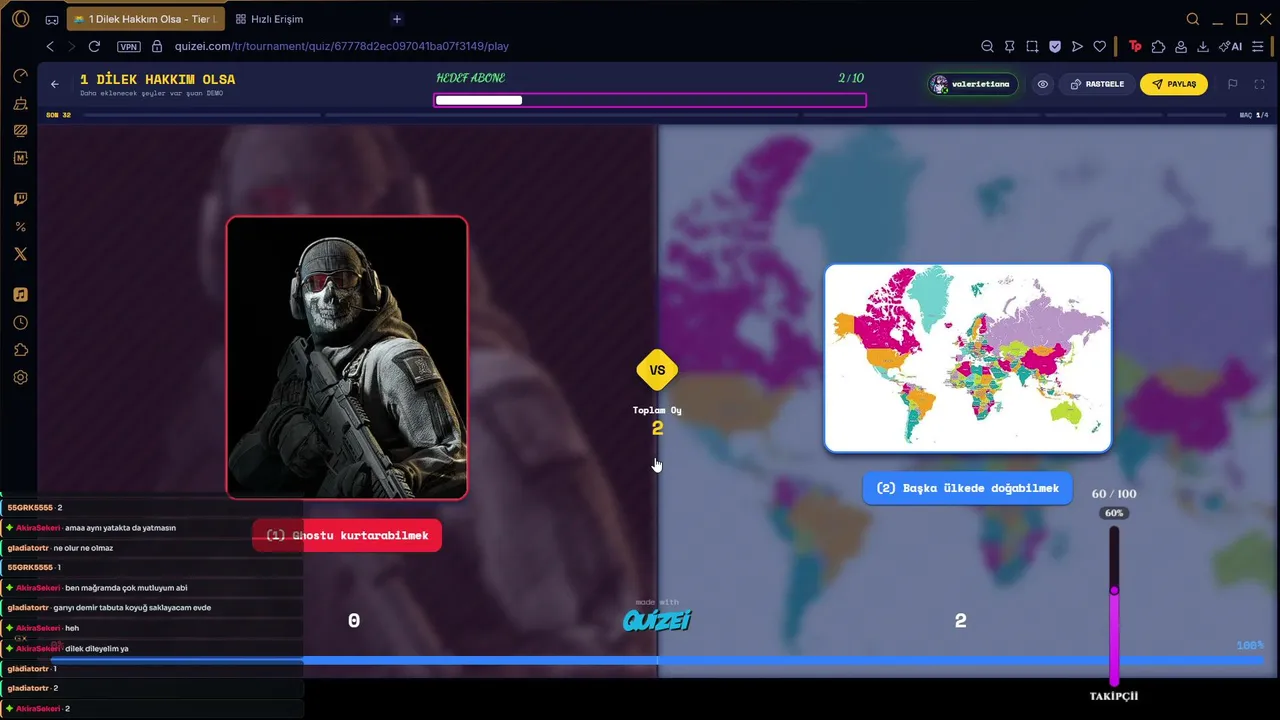Click the yellow PAYLAŞ share button

click(x=1174, y=84)
